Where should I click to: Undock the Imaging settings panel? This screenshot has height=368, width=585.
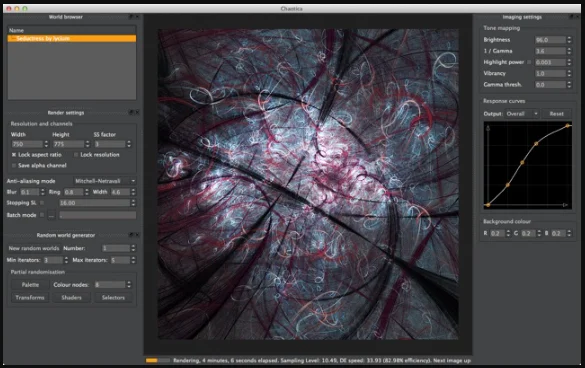click(571, 17)
